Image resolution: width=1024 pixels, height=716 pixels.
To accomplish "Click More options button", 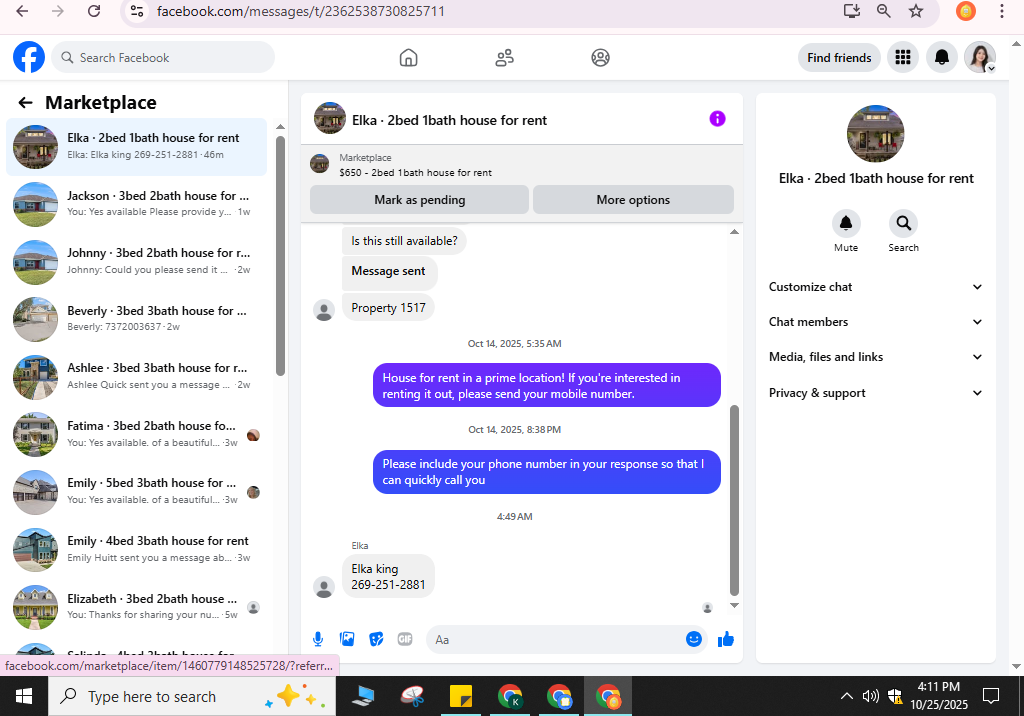I will click(x=633, y=200).
